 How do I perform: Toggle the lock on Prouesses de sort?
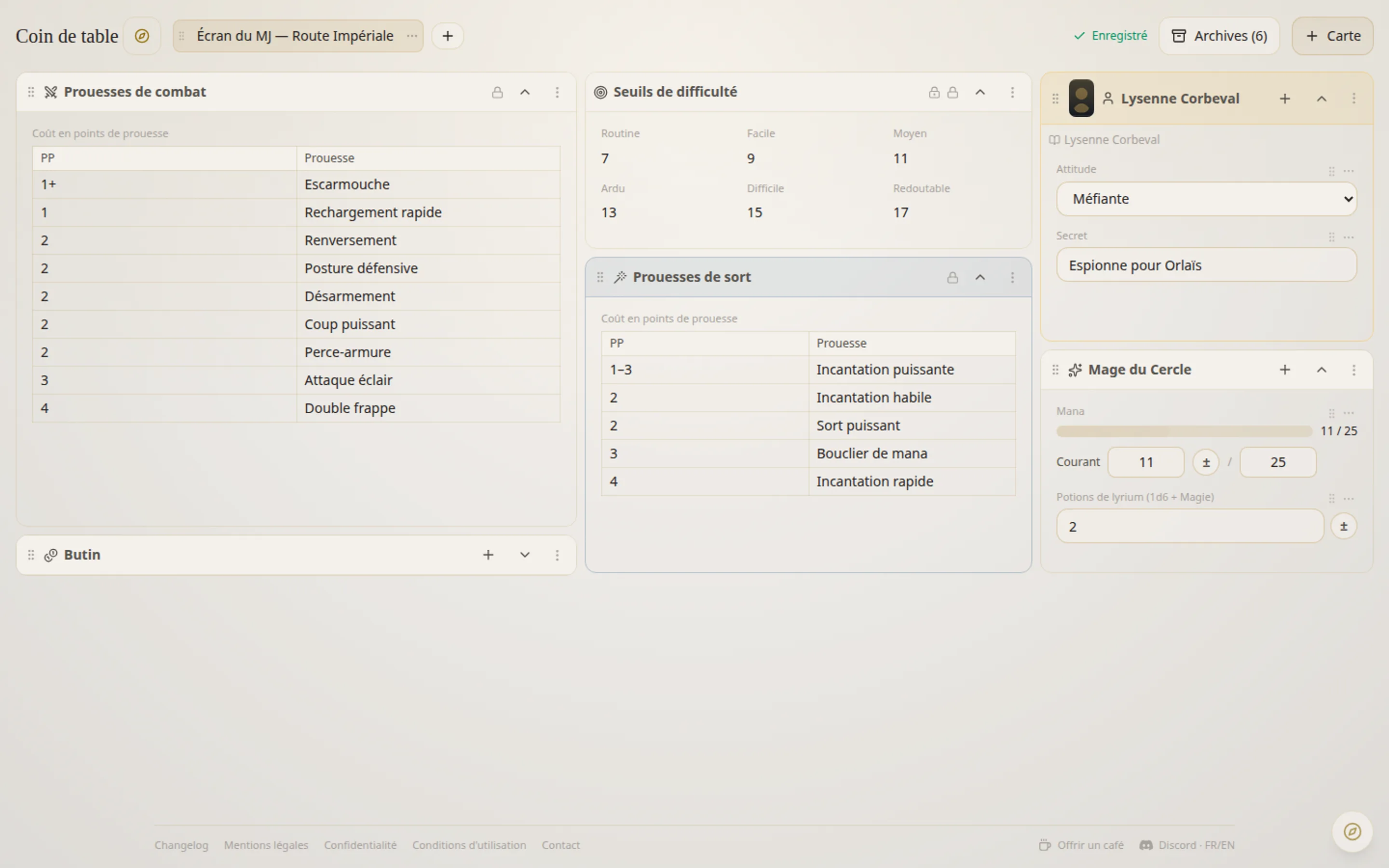952,277
